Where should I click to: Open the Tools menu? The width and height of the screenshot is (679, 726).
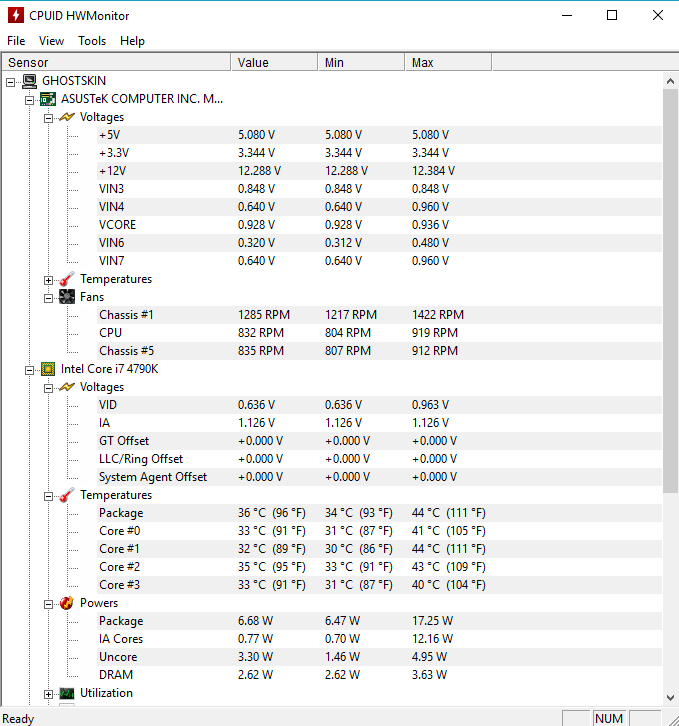(92, 41)
